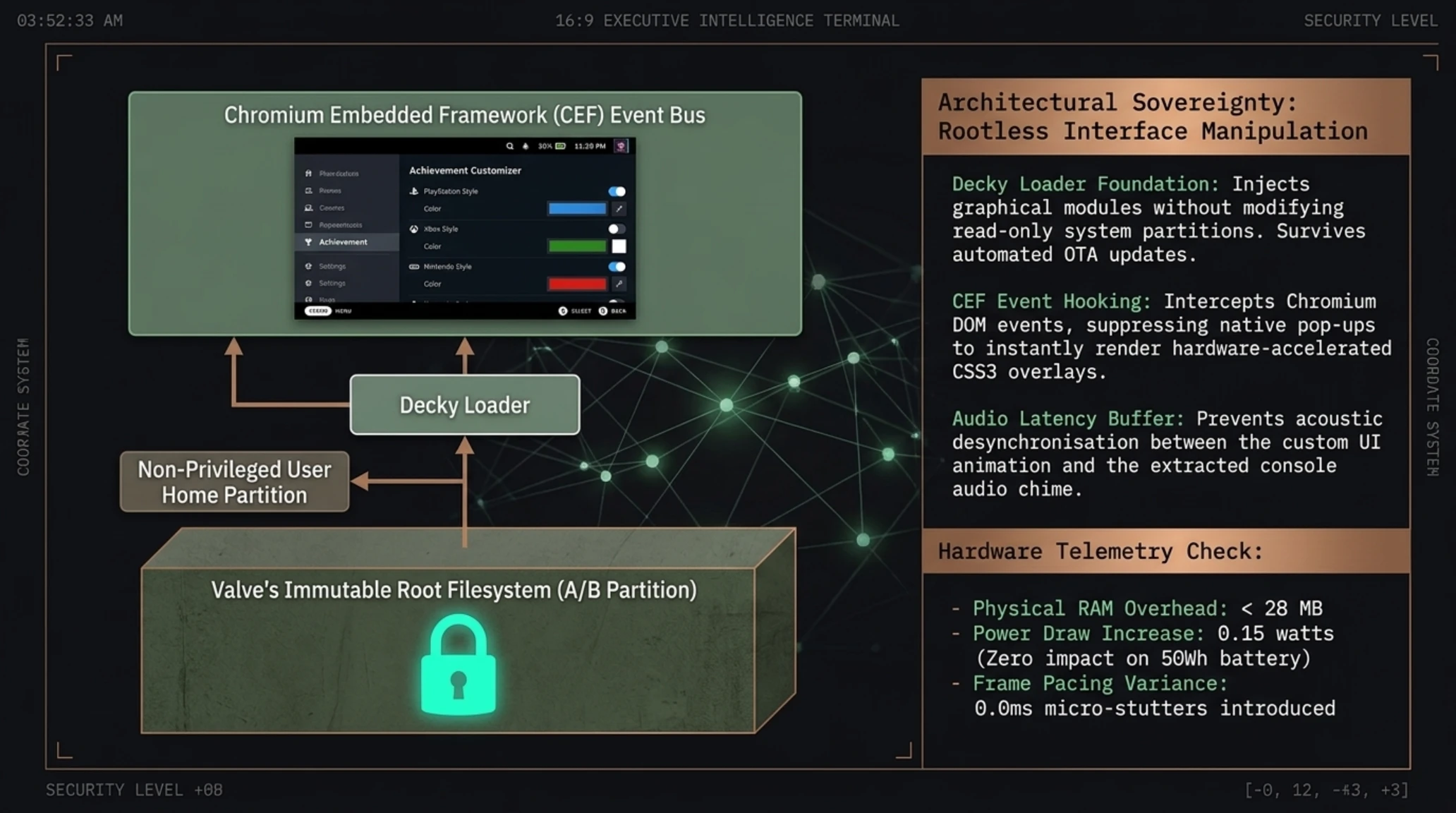Click the edit icon beside the red color bar
Image resolution: width=1456 pixels, height=813 pixels.
click(x=619, y=284)
